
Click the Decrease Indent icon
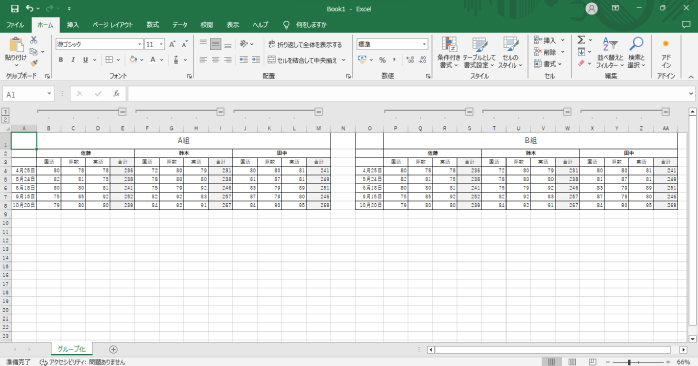pos(243,60)
